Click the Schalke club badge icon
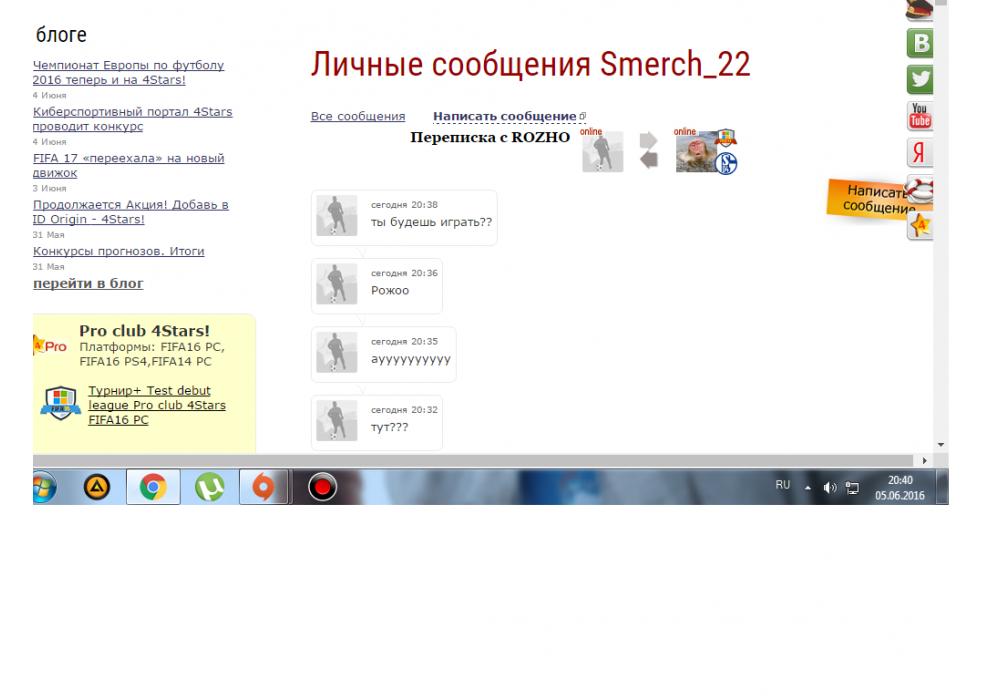The height and width of the screenshot is (700, 1000). click(727, 163)
